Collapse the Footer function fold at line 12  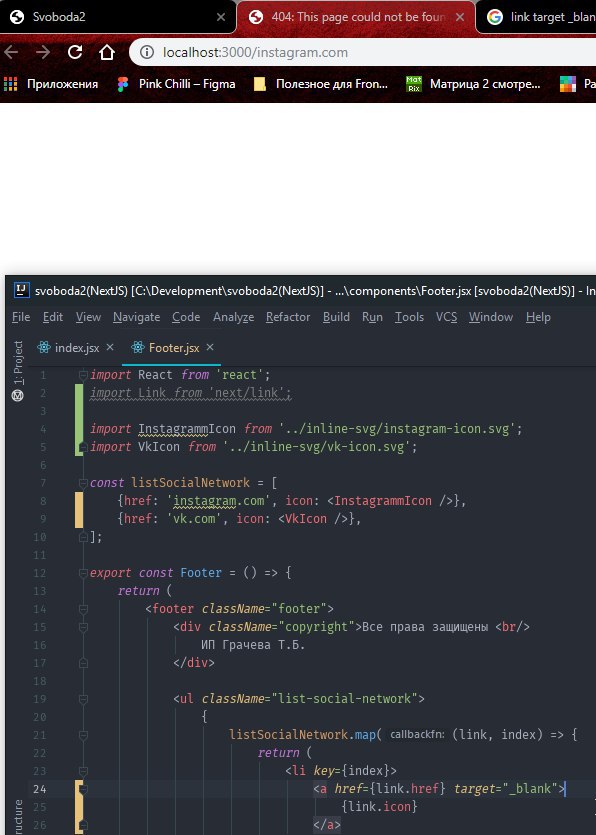[83, 573]
